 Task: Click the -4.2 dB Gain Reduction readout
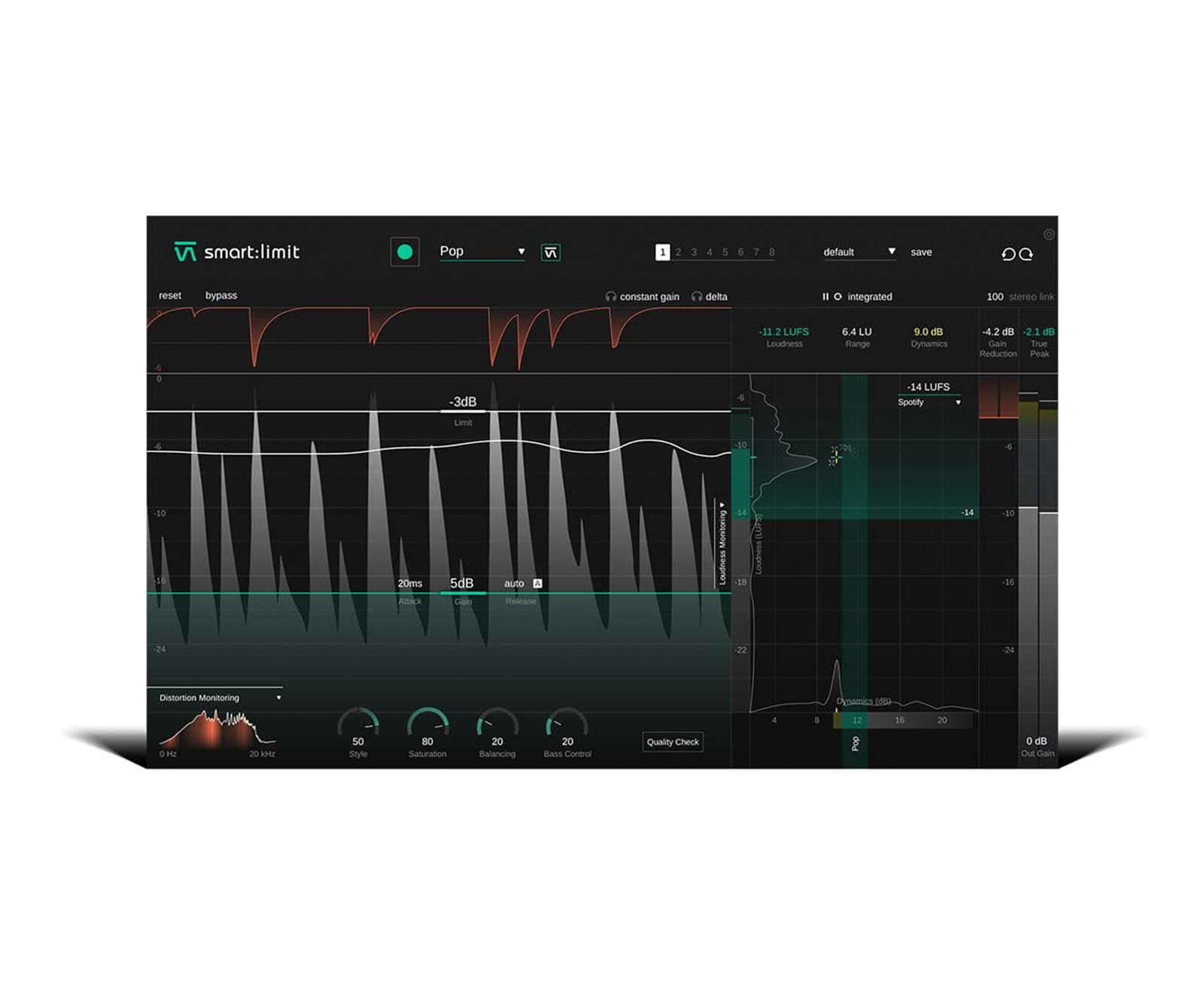[998, 332]
